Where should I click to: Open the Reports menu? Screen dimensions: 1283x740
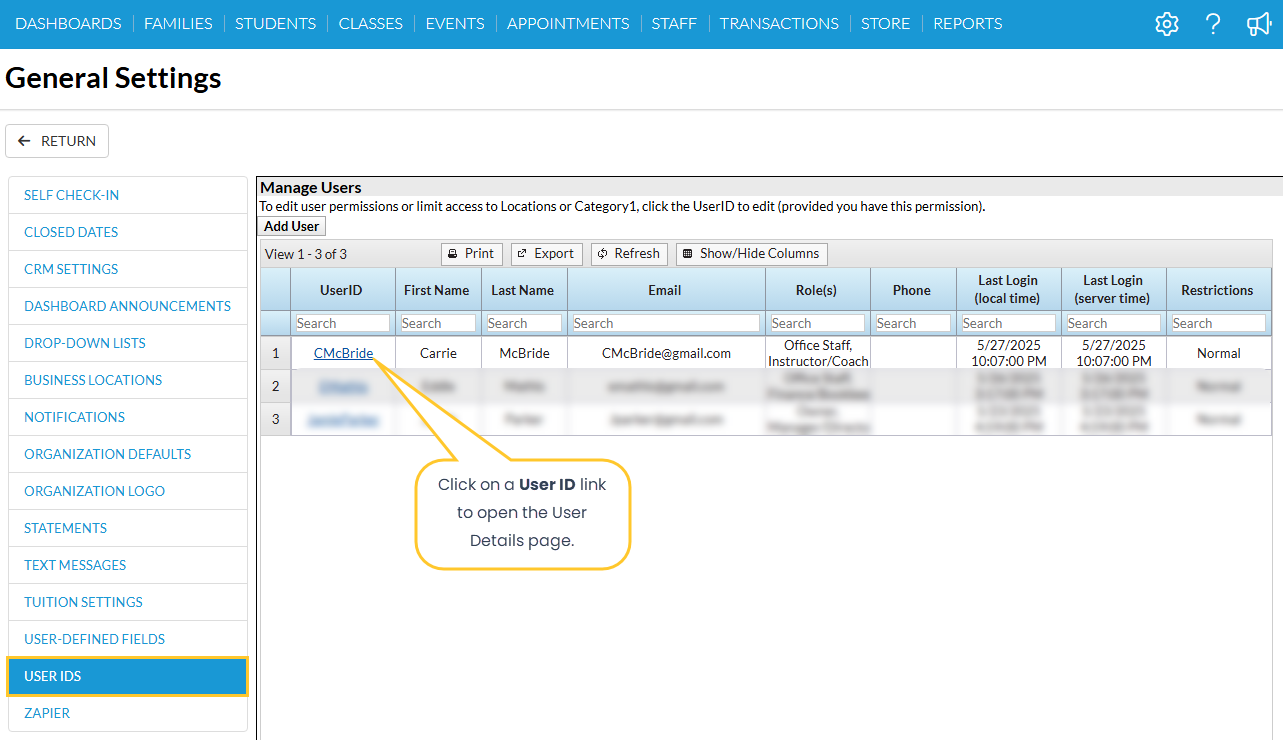(968, 23)
